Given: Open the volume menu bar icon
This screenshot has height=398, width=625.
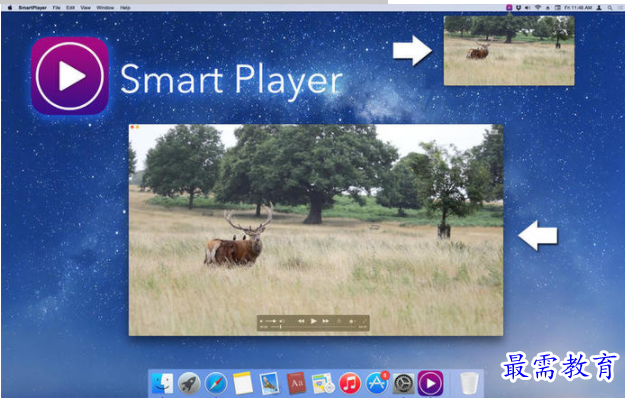Looking at the screenshot, I should pos(527,8).
